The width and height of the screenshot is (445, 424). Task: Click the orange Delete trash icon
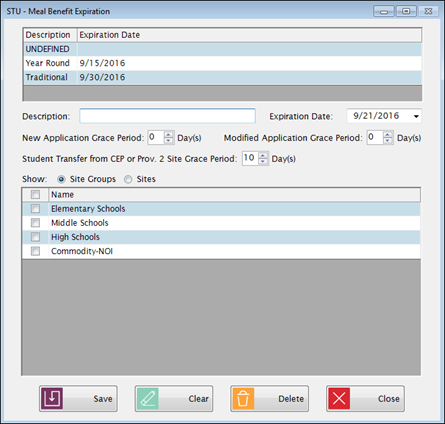[243, 398]
